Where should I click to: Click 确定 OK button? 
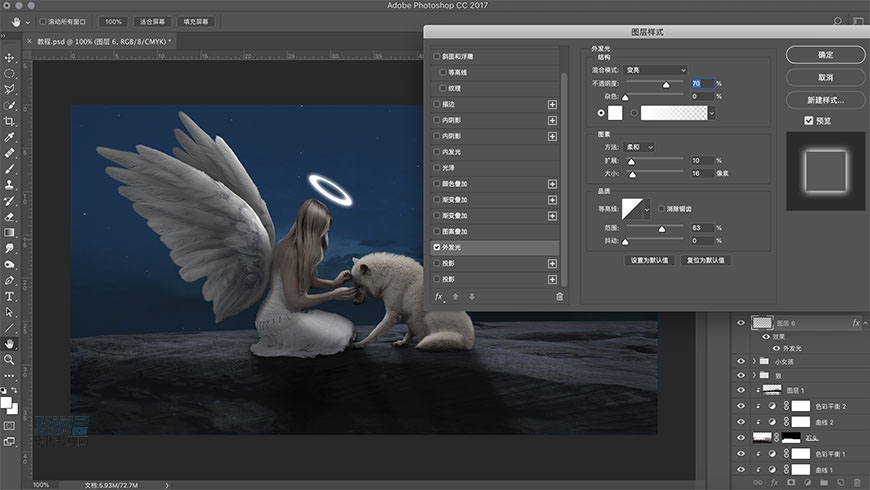click(x=826, y=55)
